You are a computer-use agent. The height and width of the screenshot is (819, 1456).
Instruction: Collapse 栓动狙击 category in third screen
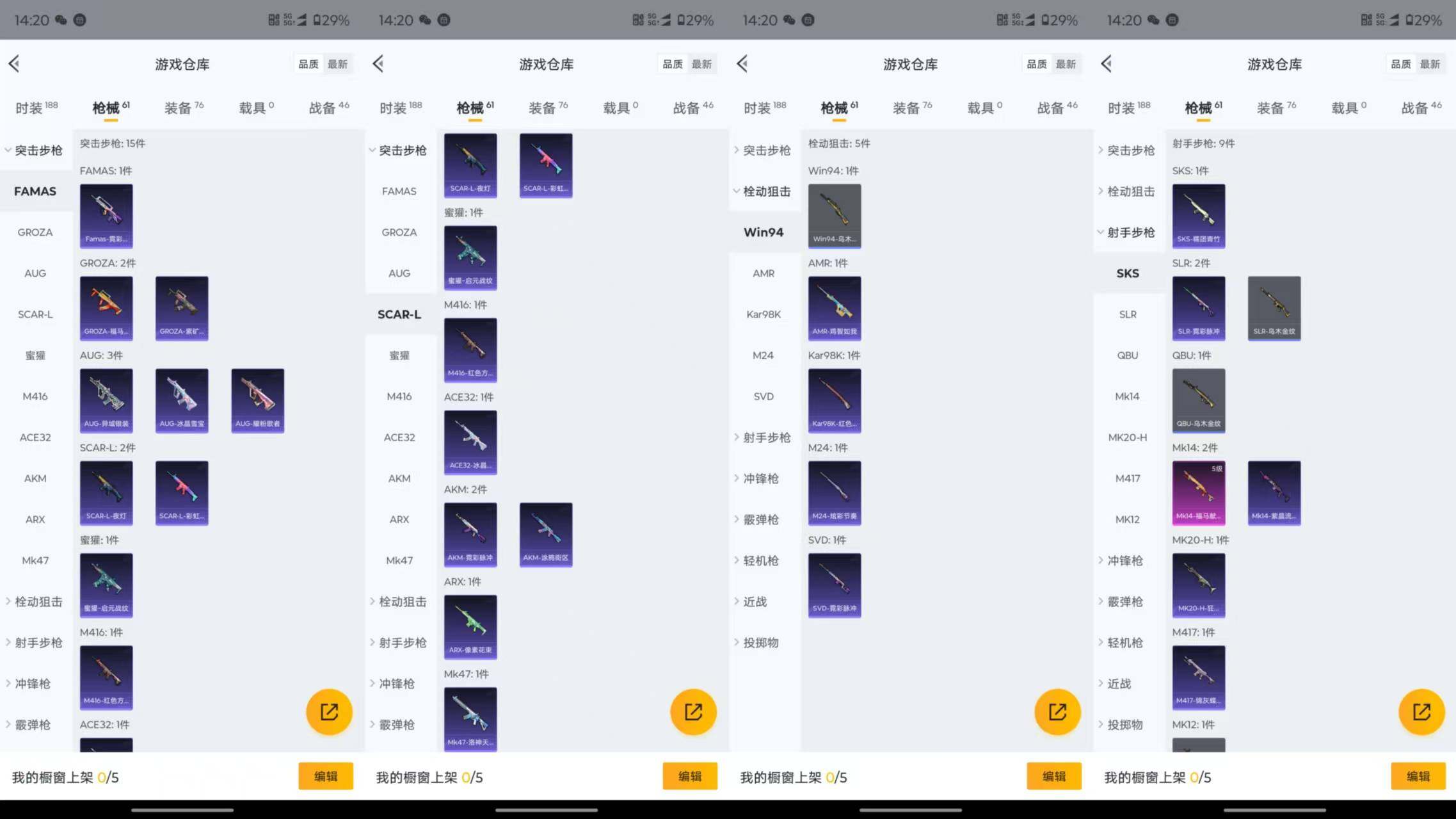(x=762, y=191)
